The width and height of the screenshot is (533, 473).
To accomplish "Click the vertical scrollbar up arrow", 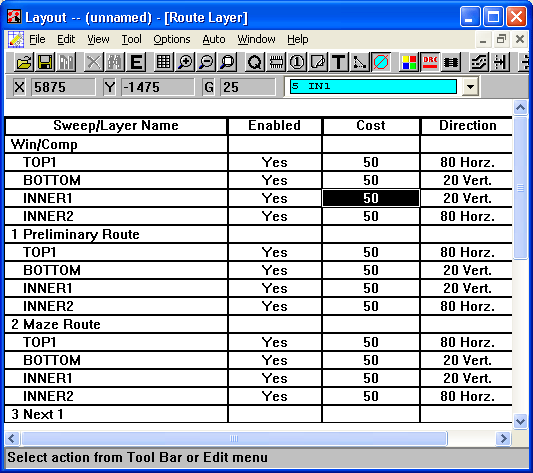I will tap(520, 108).
